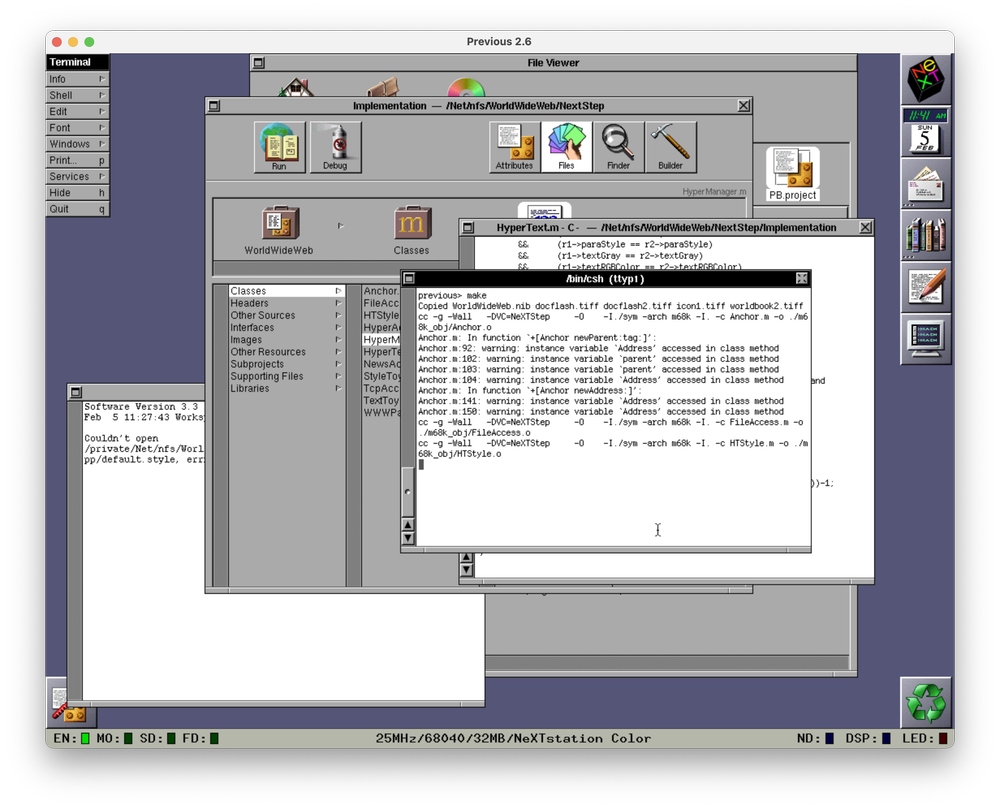Select the Classes briefcase icon
Screen dimensions: 1000x808
[412, 223]
